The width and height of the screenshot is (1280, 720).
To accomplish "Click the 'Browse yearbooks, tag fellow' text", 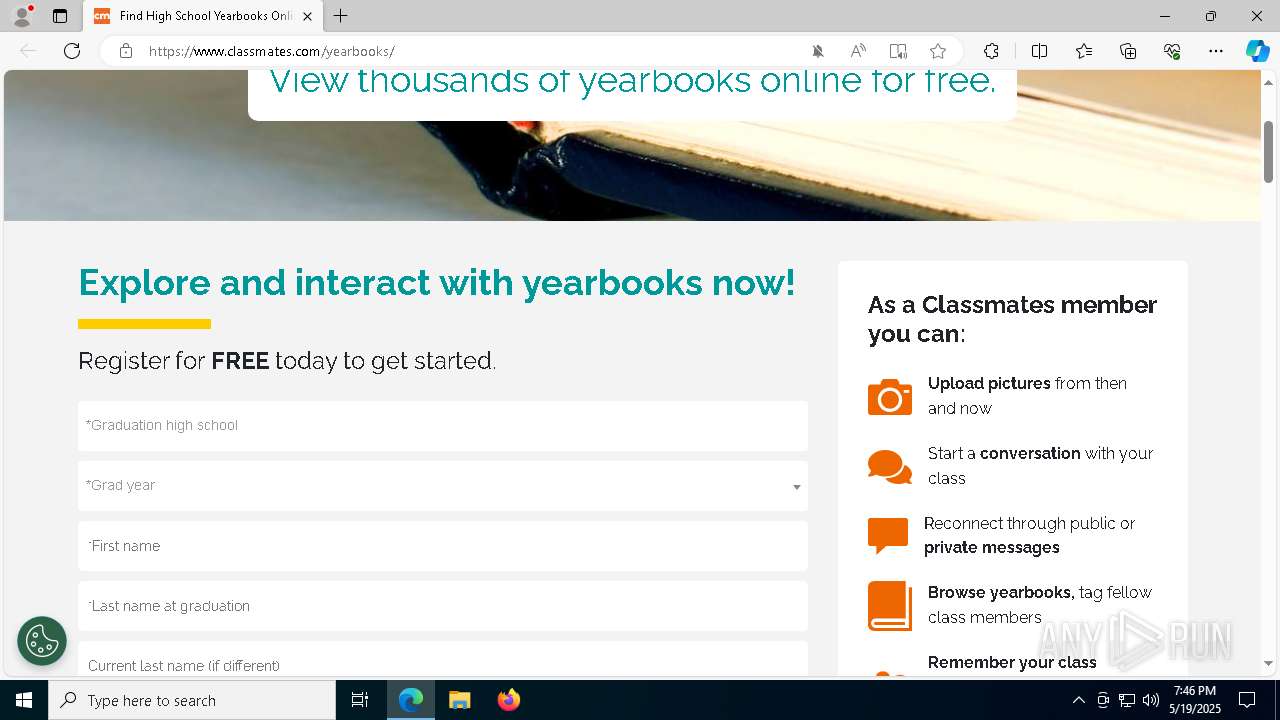I will coord(1040,593).
